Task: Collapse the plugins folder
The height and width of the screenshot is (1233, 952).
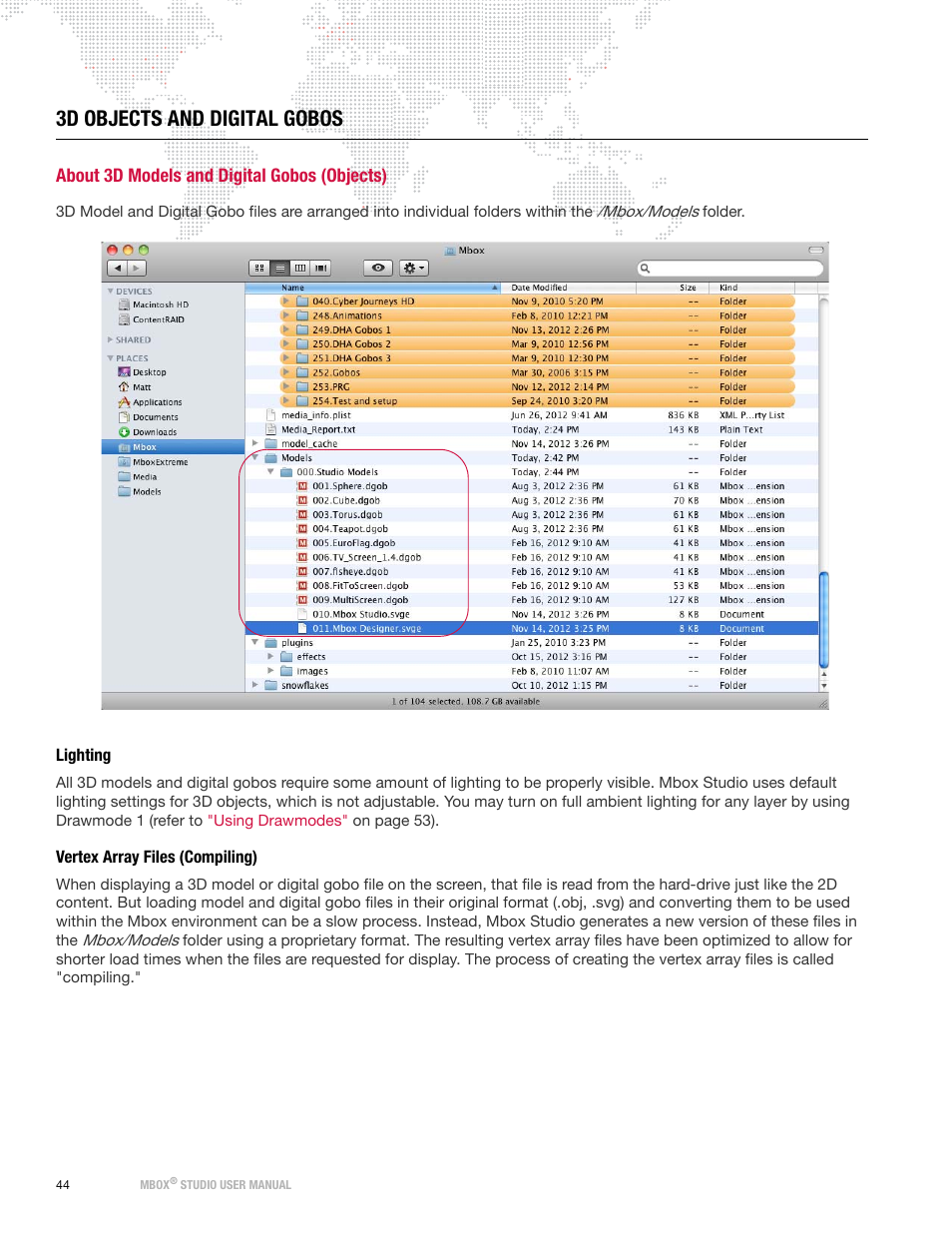Action: coord(255,643)
